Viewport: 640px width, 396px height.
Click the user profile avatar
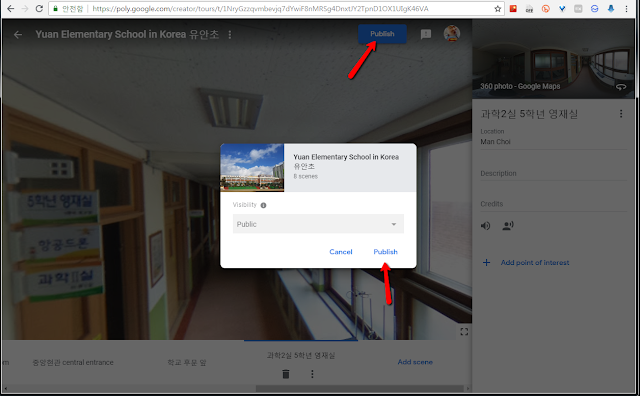click(x=452, y=33)
